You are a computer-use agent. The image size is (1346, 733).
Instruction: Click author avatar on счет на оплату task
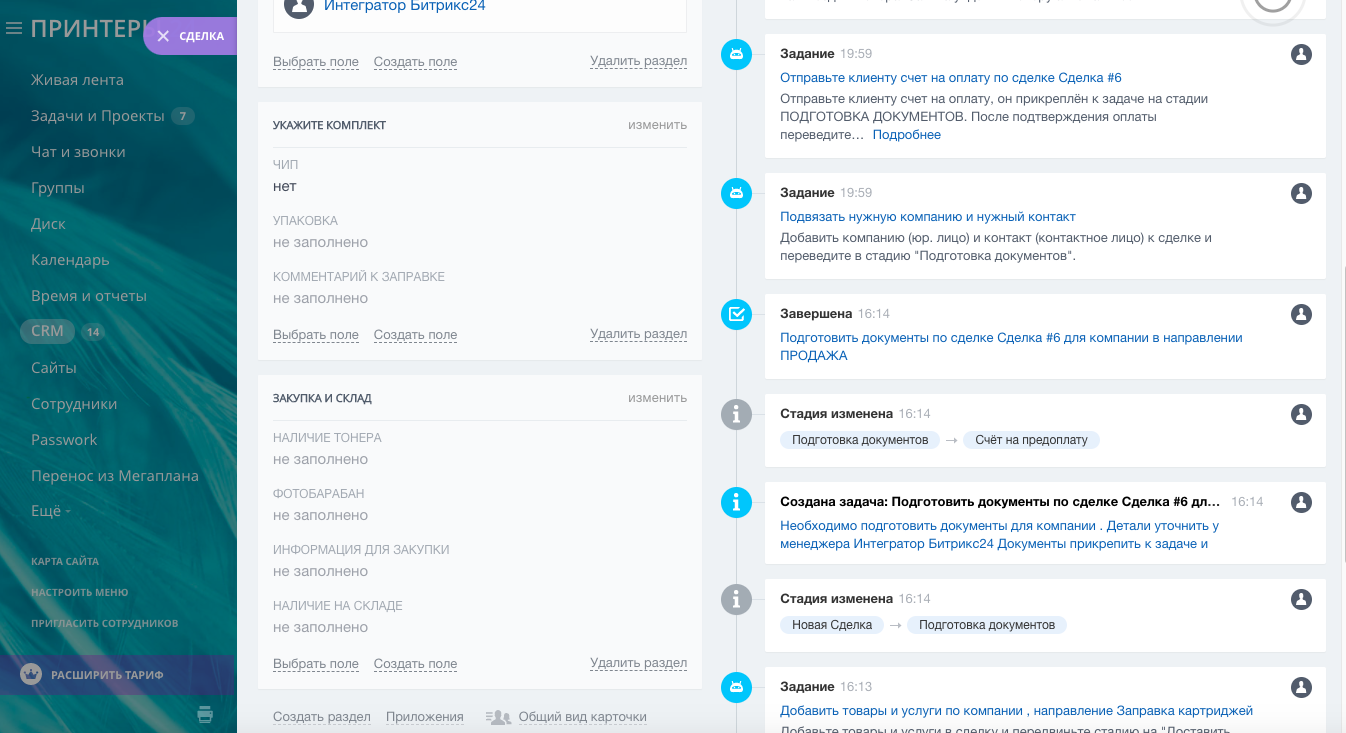click(x=1301, y=54)
